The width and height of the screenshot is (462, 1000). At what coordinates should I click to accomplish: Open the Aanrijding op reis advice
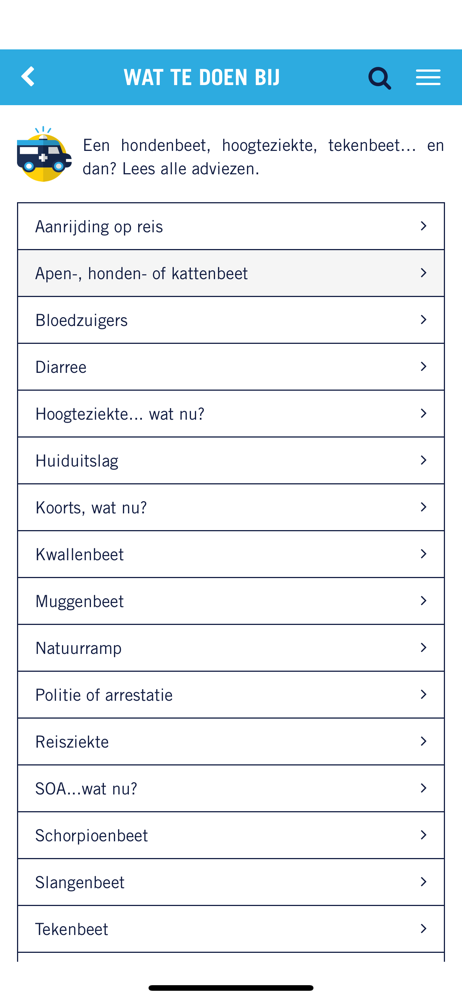231,226
